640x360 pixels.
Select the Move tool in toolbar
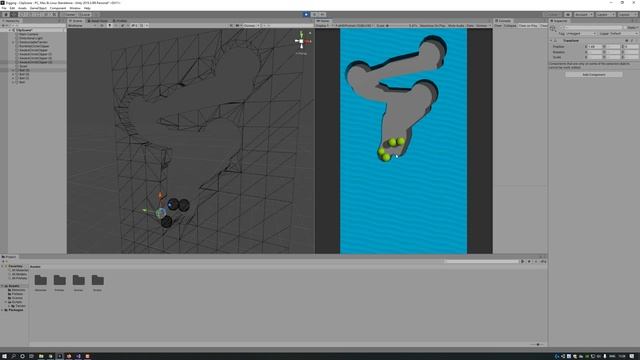coord(14,15)
